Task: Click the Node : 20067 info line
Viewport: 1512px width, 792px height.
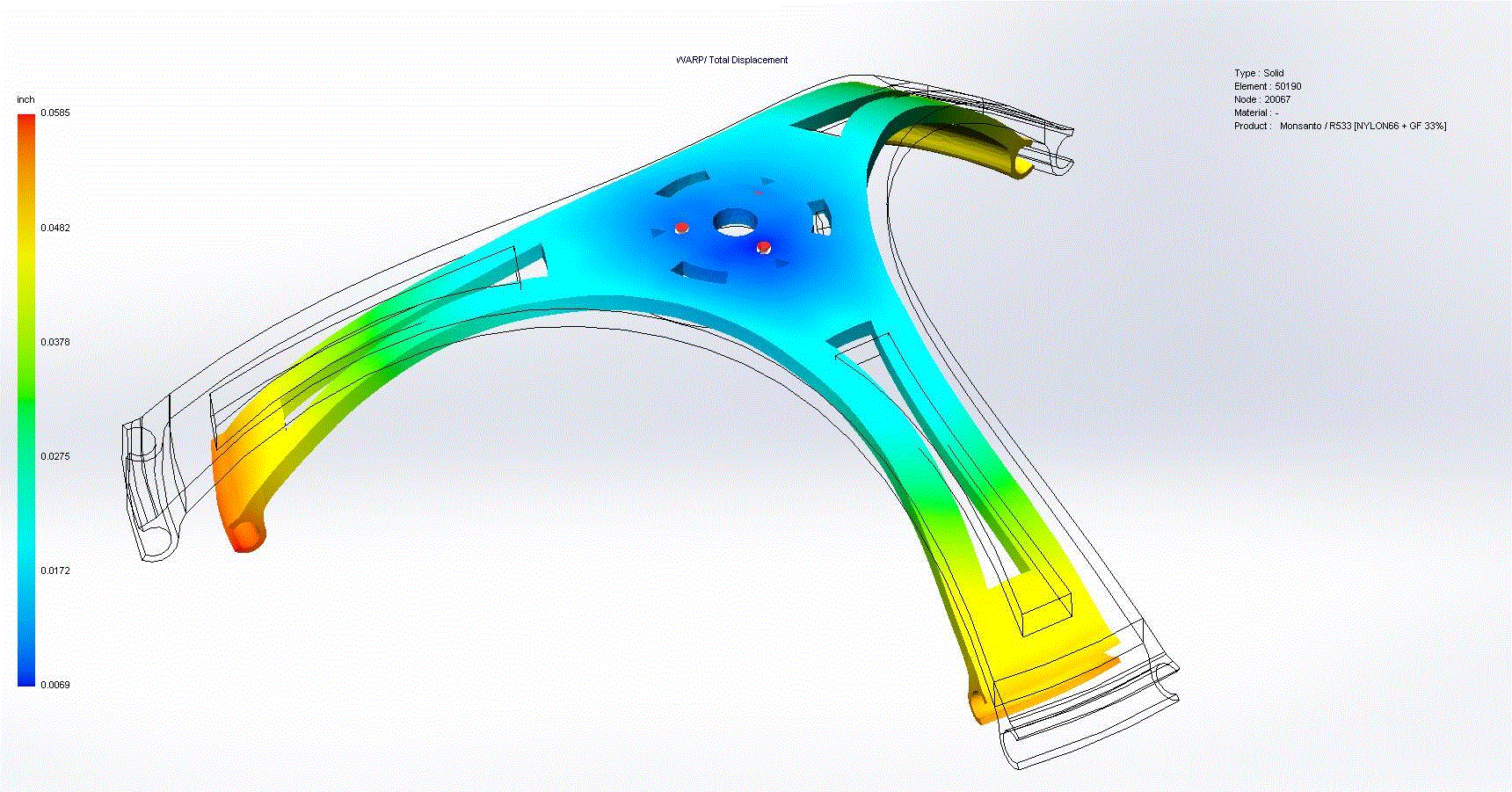Action: click(1261, 99)
